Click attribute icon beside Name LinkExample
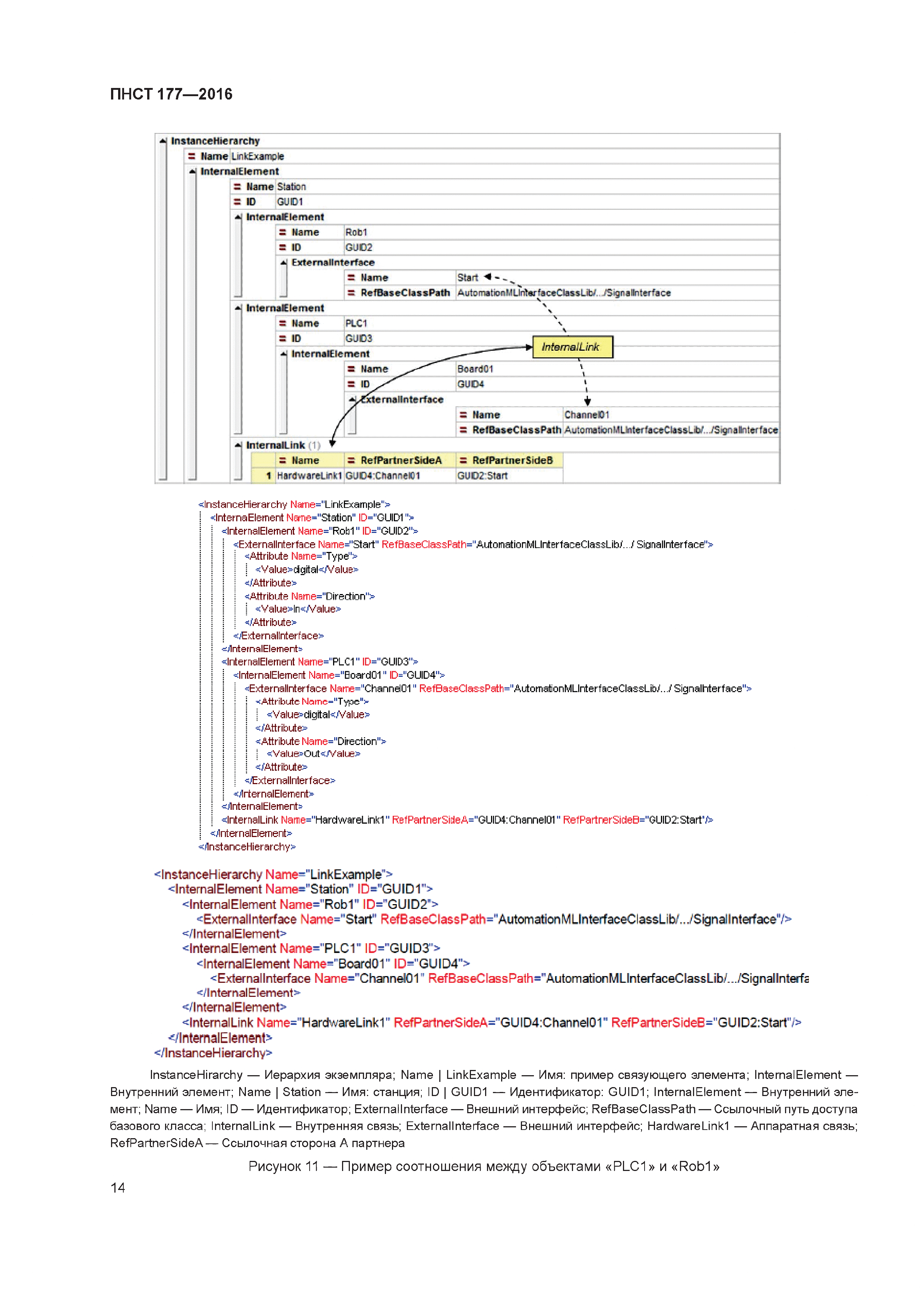 192,156
